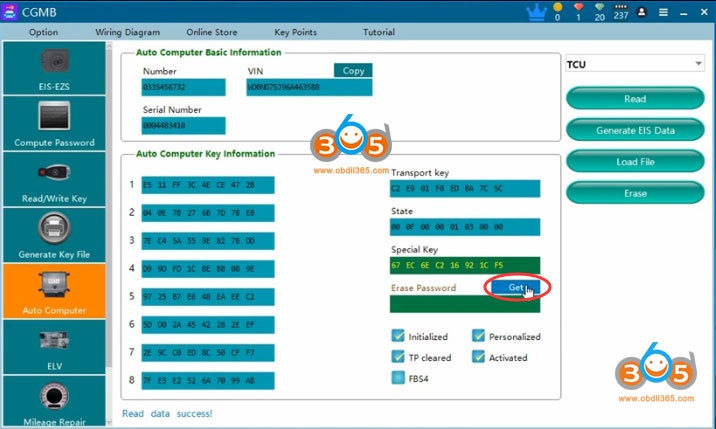Viewport: 716px width, 429px height.
Task: Select key 7 hex data field
Action: pyautogui.click(x=208, y=352)
